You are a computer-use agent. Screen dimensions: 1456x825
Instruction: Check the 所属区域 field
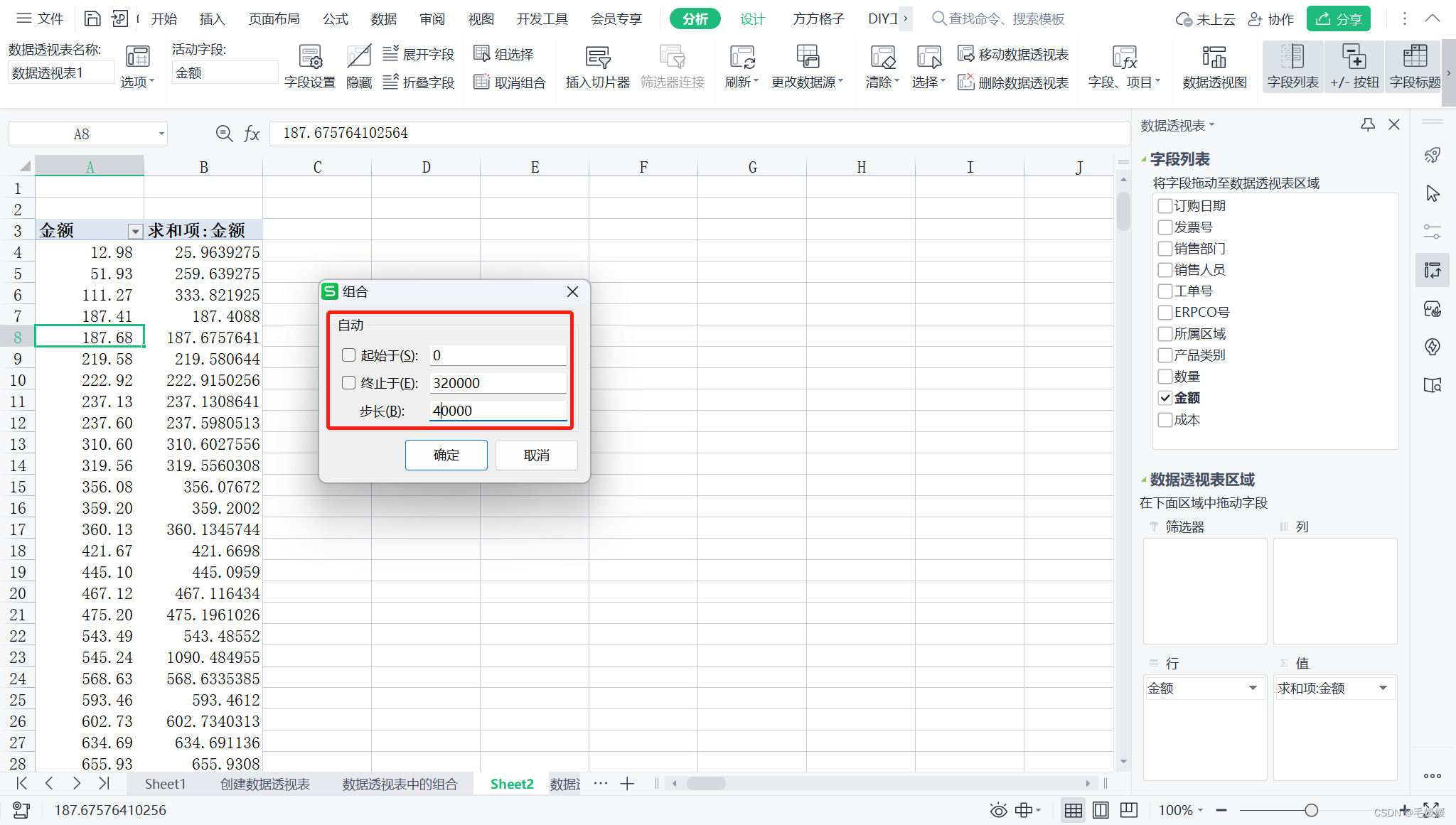[1165, 334]
